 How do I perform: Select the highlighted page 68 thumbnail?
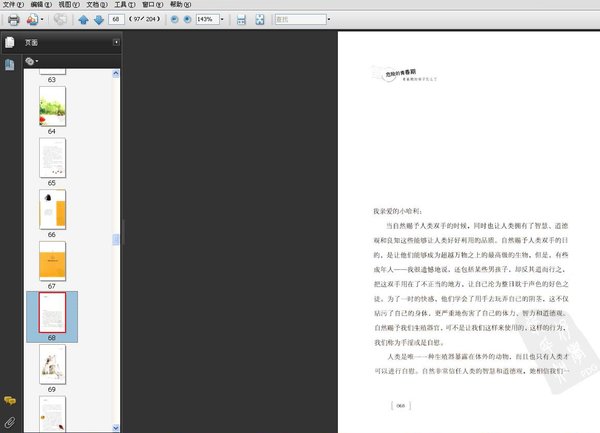coord(52,313)
